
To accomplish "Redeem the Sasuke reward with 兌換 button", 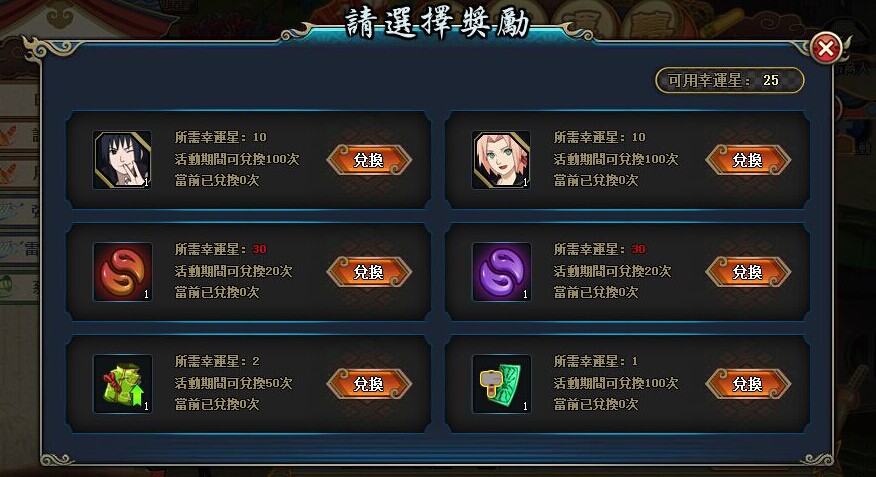I will [x=369, y=160].
